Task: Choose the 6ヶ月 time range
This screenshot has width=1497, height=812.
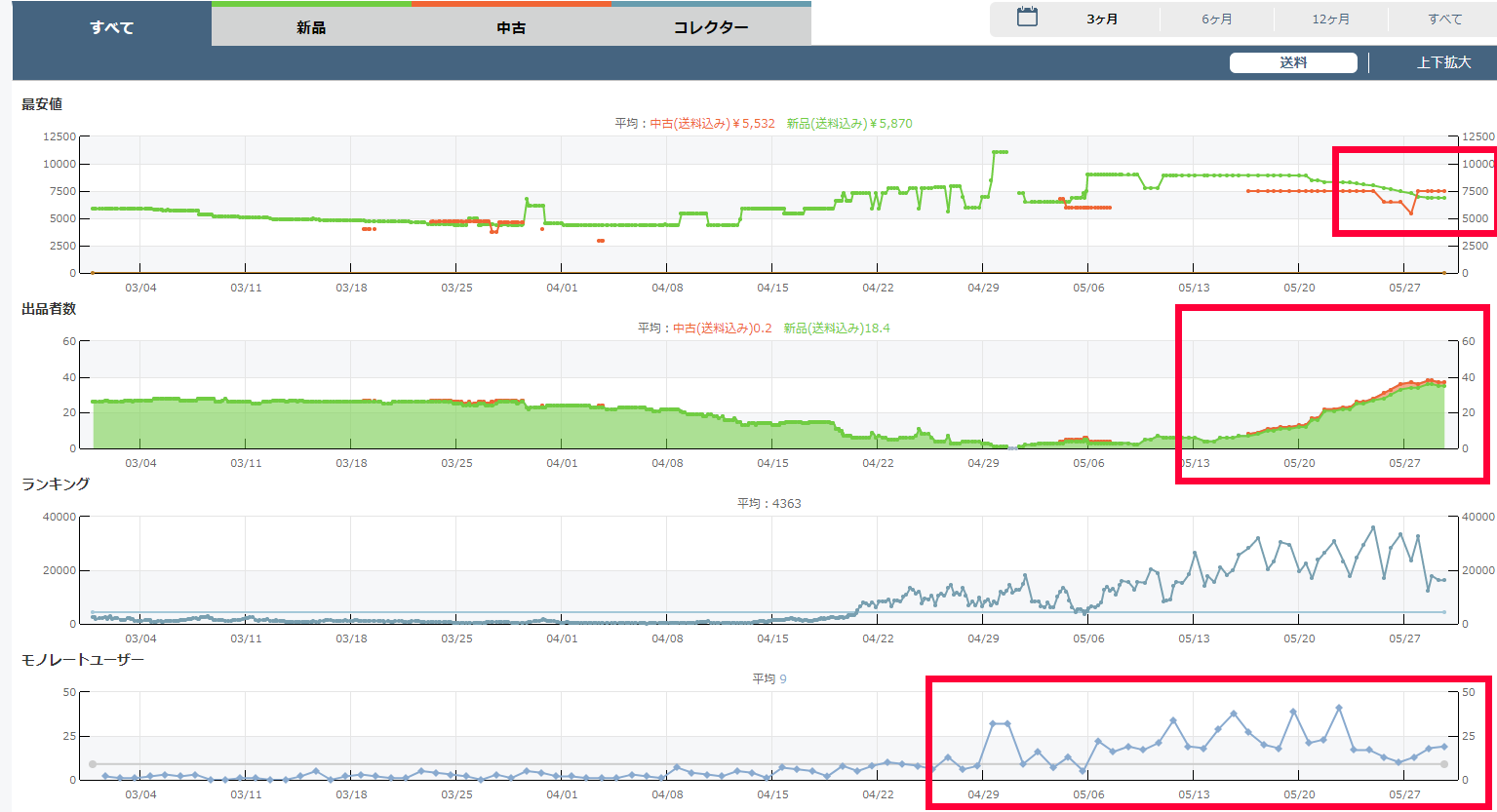Action: coord(1216,19)
